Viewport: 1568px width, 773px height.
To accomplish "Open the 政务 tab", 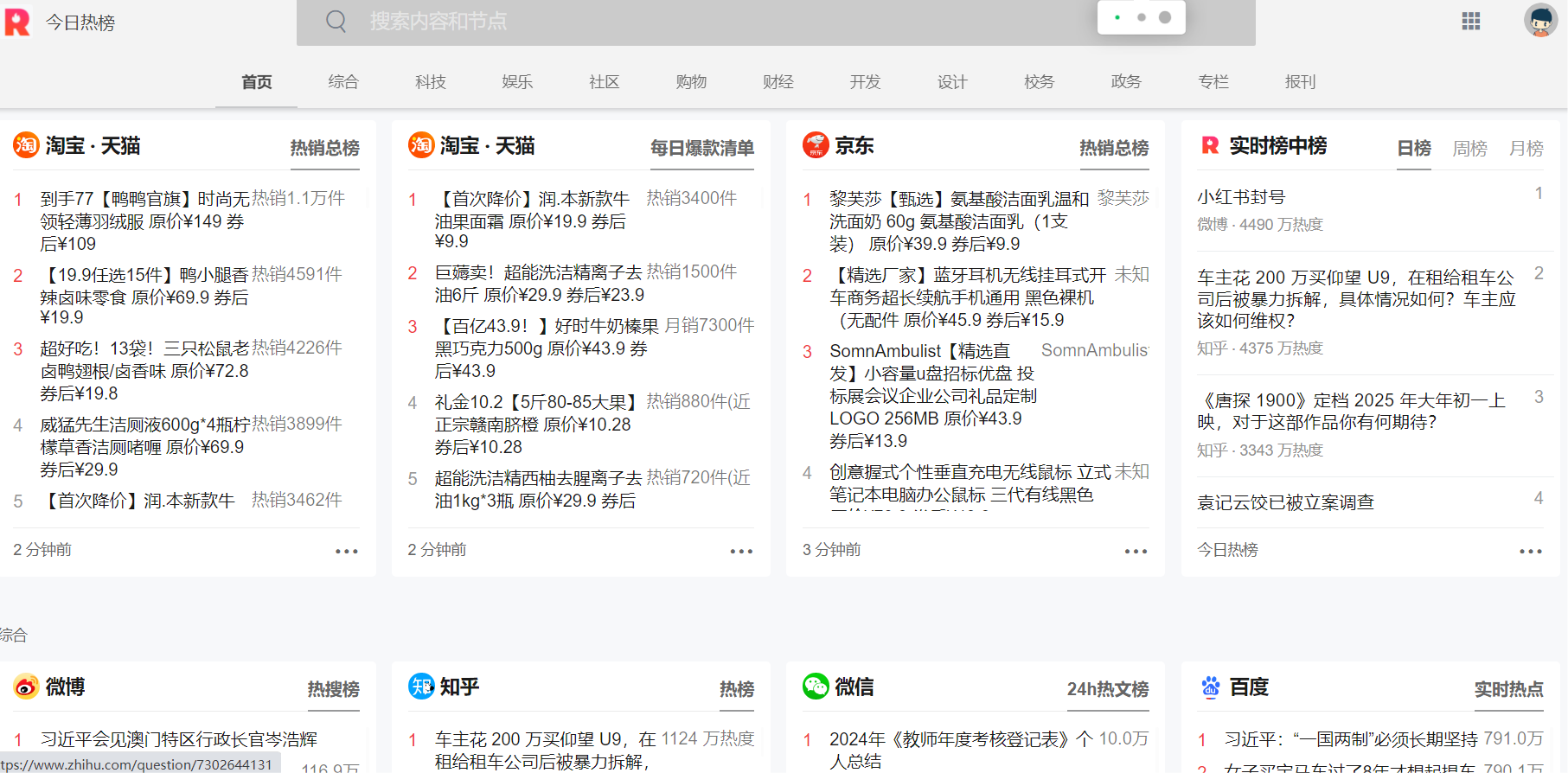I will point(1126,82).
